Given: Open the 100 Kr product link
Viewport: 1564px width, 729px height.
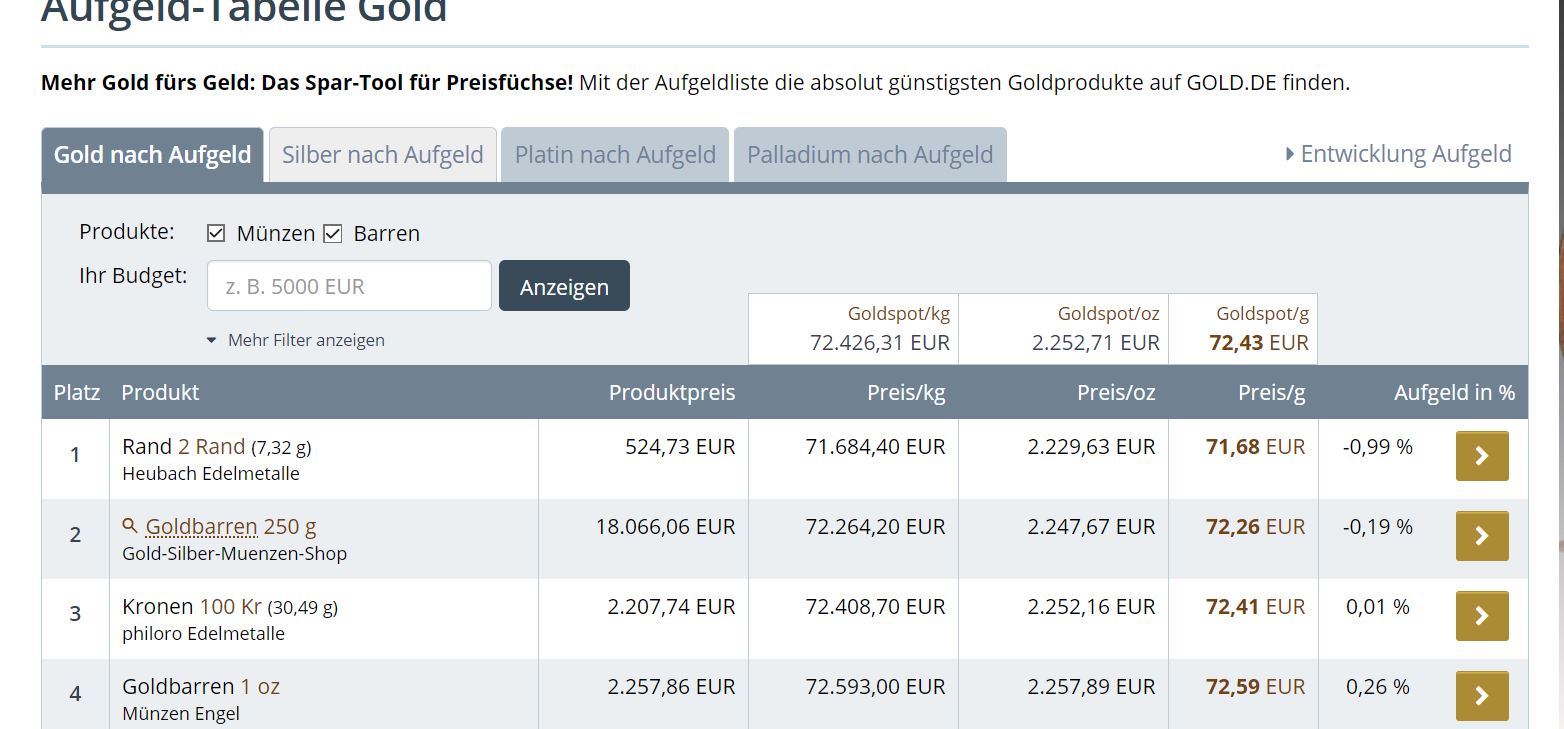Looking at the screenshot, I should [x=231, y=606].
